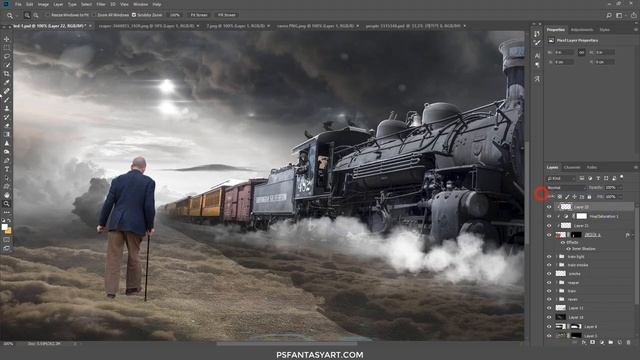Image resolution: width=640 pixels, height=360 pixels.
Task: Open the Filter menu
Action: [101, 4]
